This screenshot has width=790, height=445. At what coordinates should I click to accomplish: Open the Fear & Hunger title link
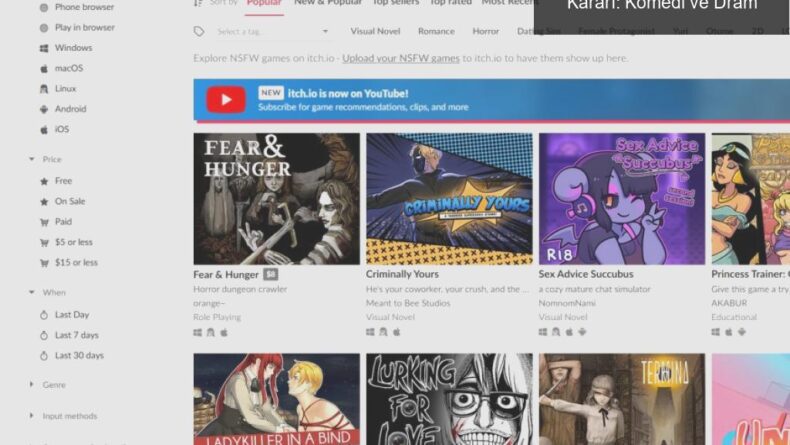tap(226, 275)
